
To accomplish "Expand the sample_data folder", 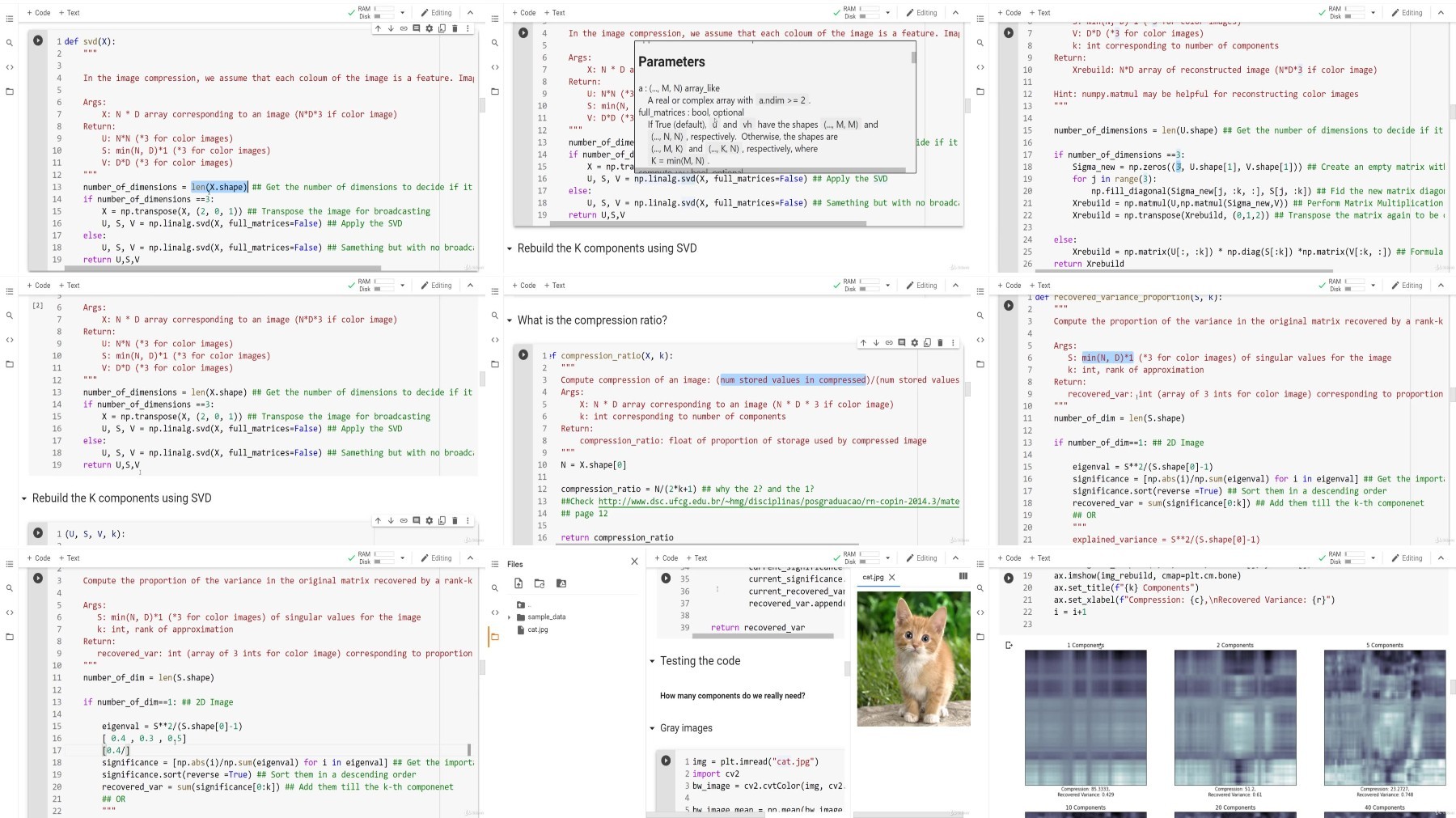I will pyautogui.click(x=510, y=617).
